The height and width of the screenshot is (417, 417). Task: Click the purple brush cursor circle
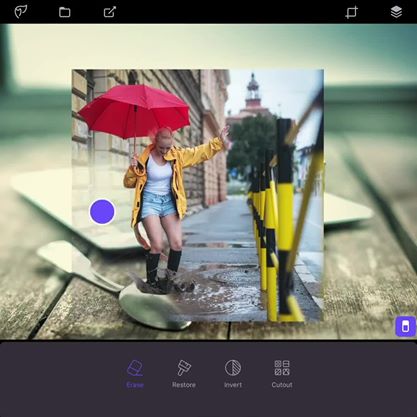coord(102,212)
